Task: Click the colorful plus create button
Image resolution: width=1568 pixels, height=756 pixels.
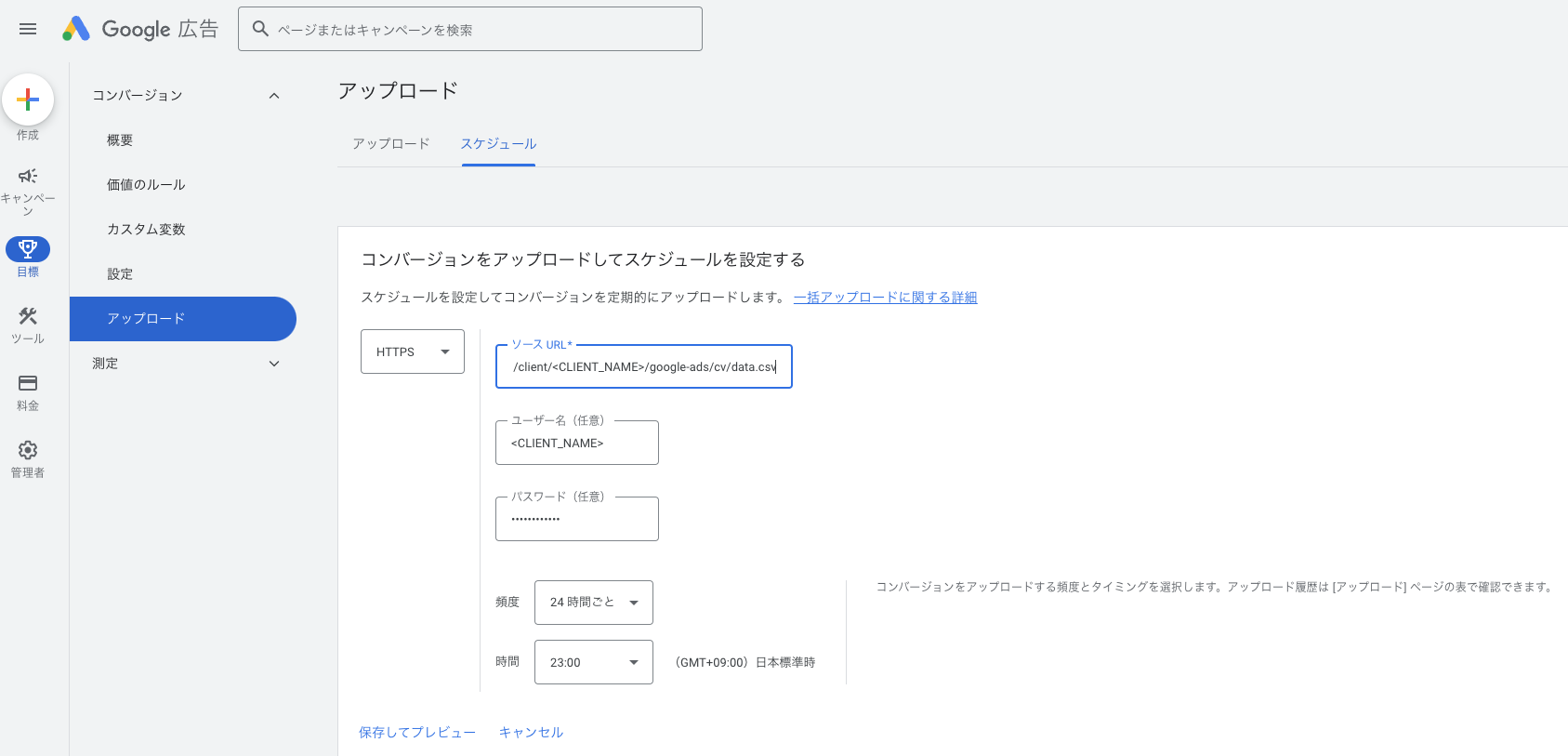Action: pyautogui.click(x=28, y=99)
